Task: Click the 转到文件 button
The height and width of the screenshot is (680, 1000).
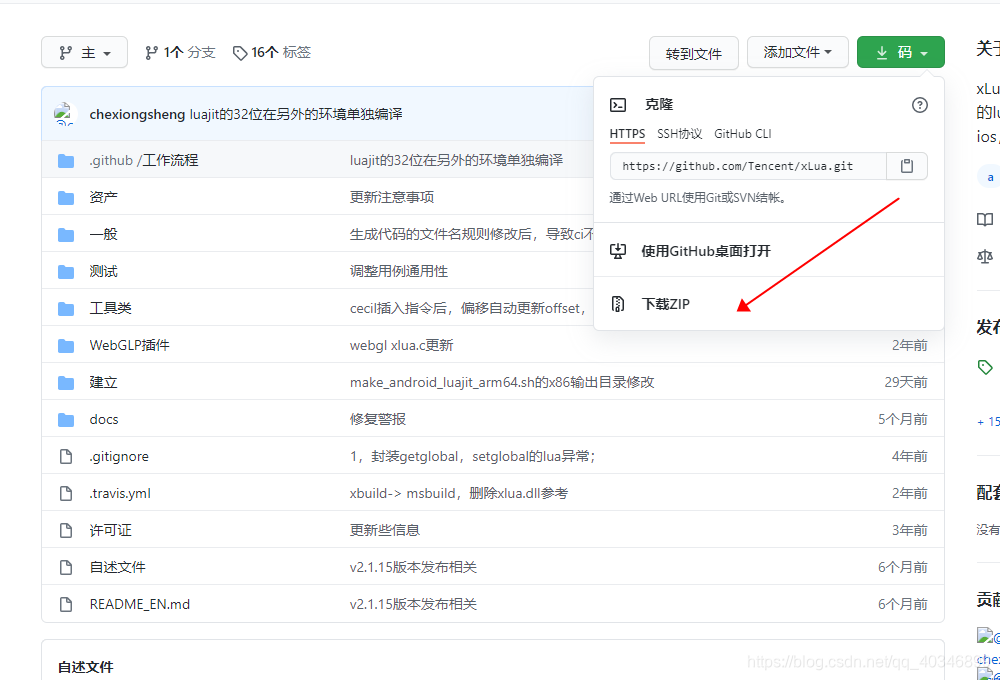Action: [693, 53]
